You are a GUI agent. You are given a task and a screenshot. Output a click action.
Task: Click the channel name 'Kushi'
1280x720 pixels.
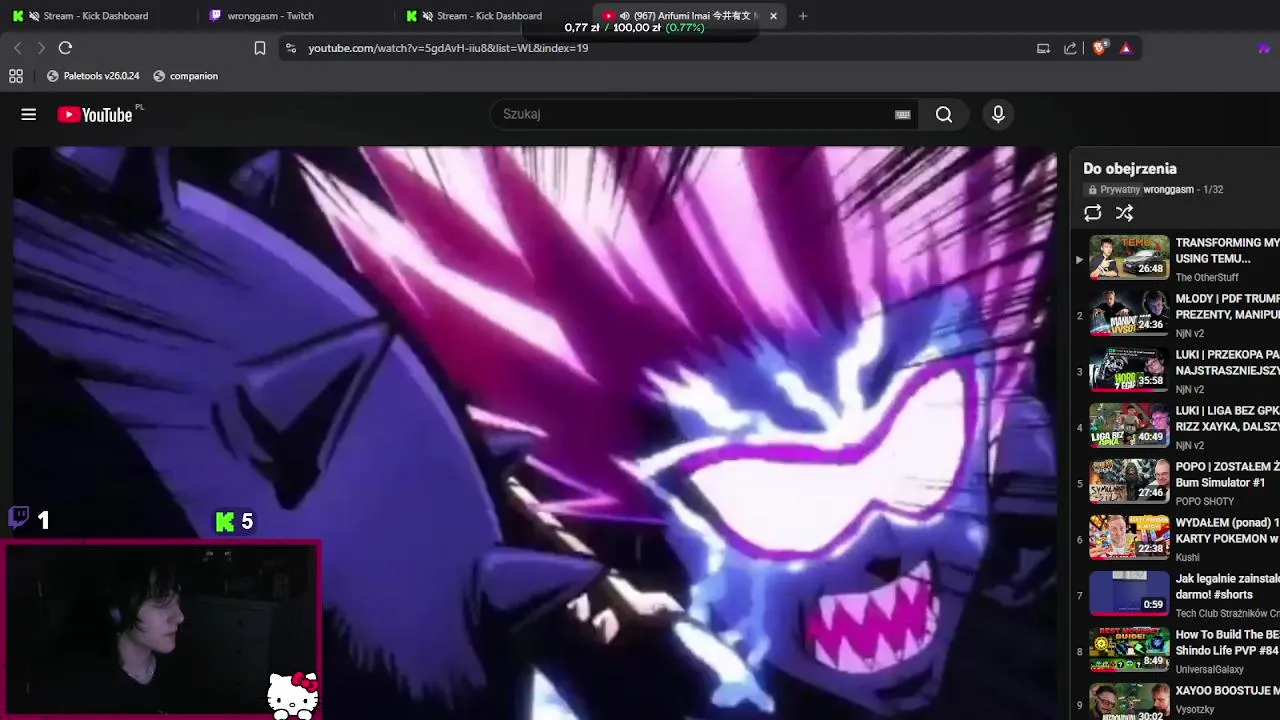(x=1187, y=558)
